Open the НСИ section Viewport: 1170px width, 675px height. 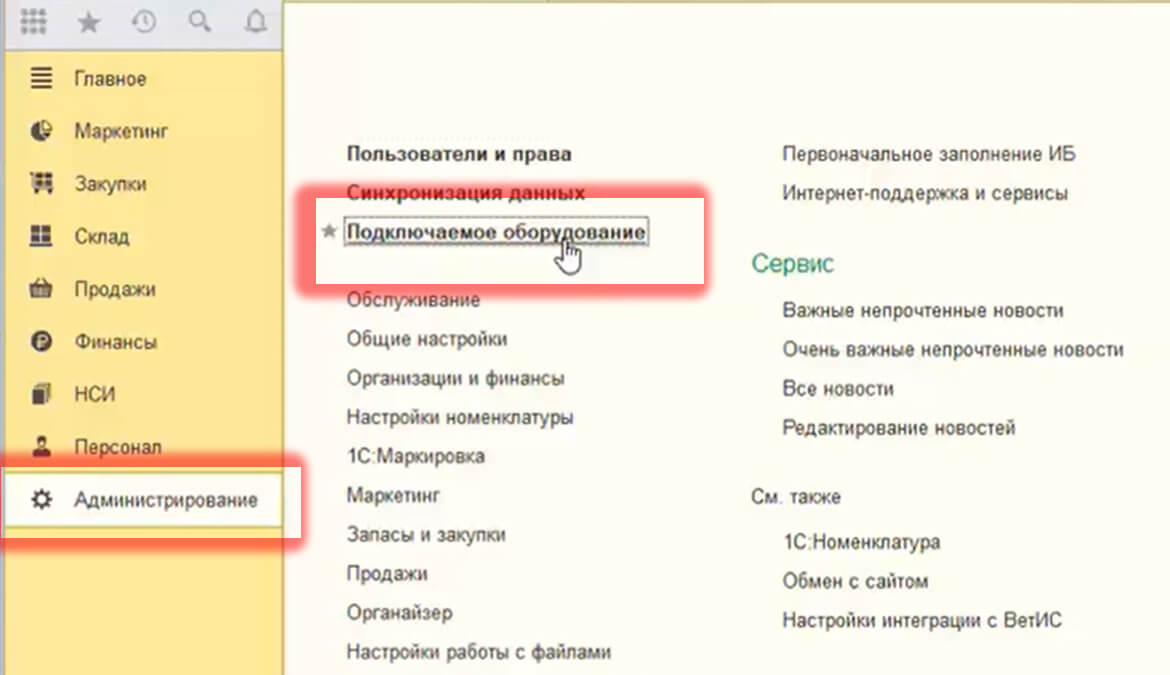[95, 394]
